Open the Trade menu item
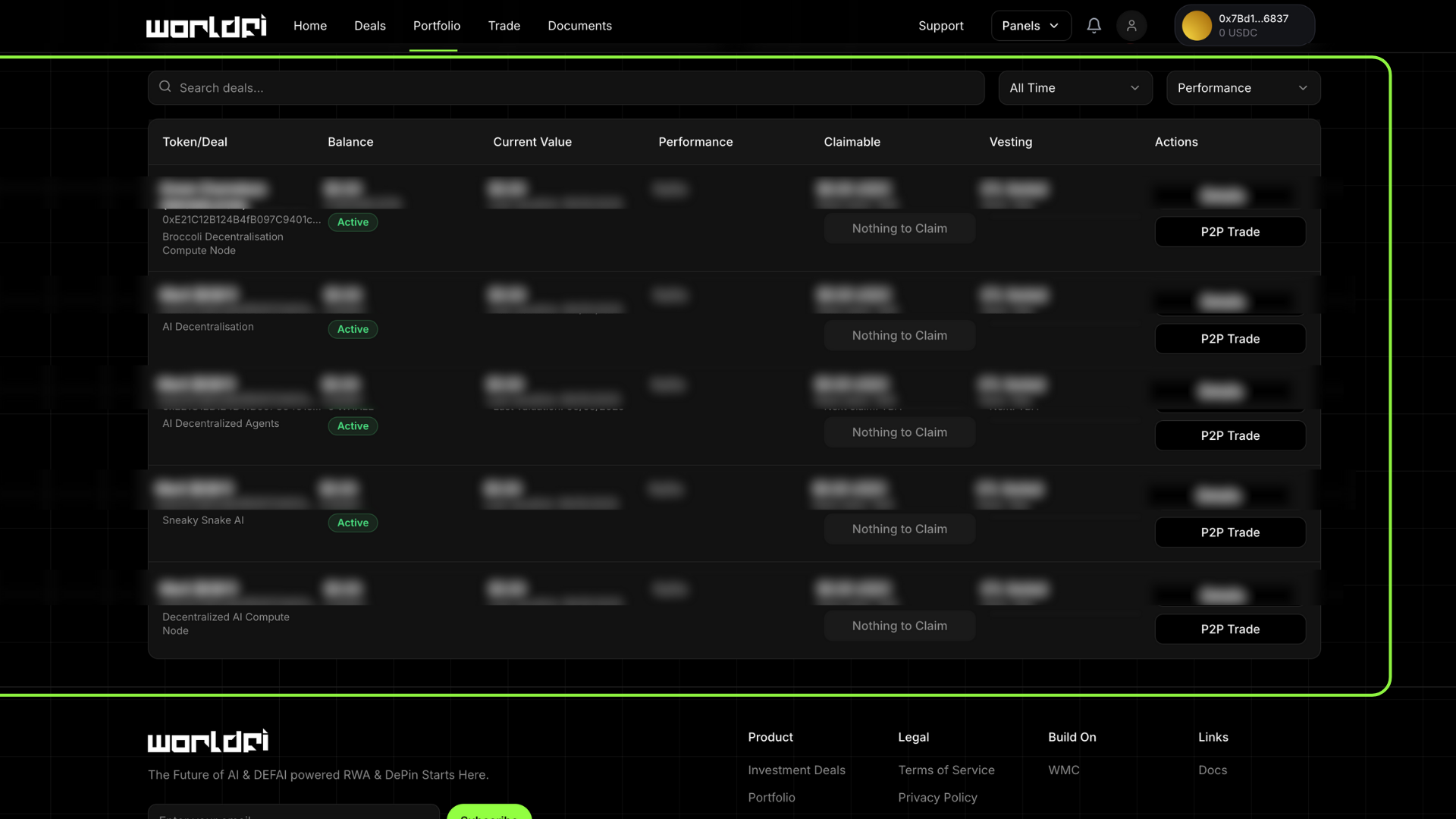Screen dimensions: 1456x819 (504, 26)
